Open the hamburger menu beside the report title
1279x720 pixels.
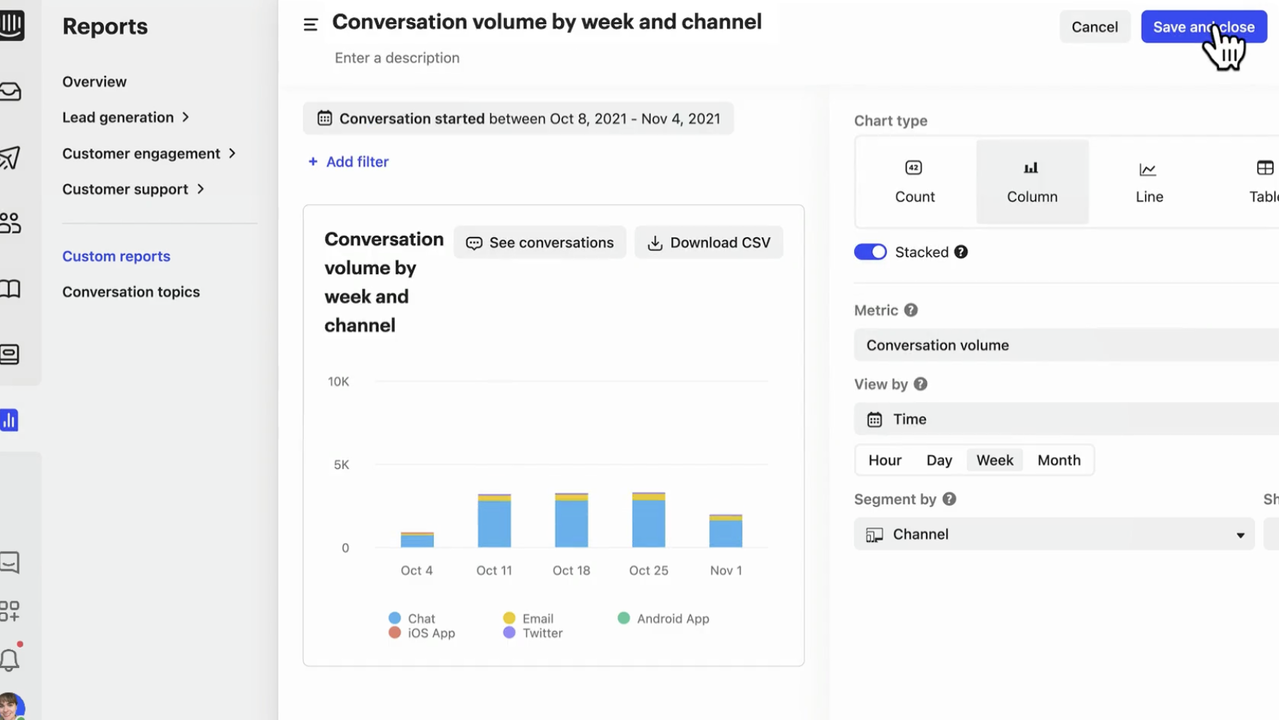pyautogui.click(x=310, y=24)
